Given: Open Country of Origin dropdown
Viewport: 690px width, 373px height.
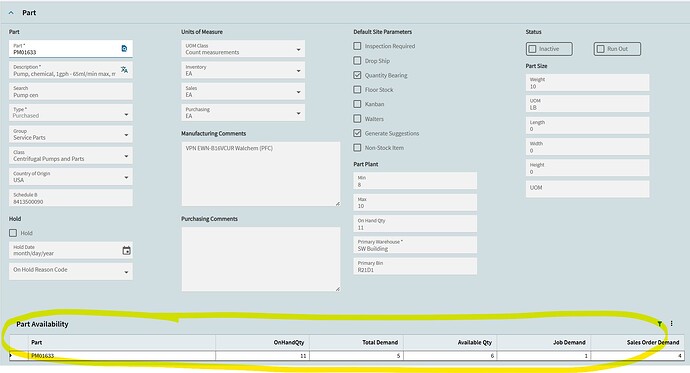Looking at the screenshot, I should point(126,177).
